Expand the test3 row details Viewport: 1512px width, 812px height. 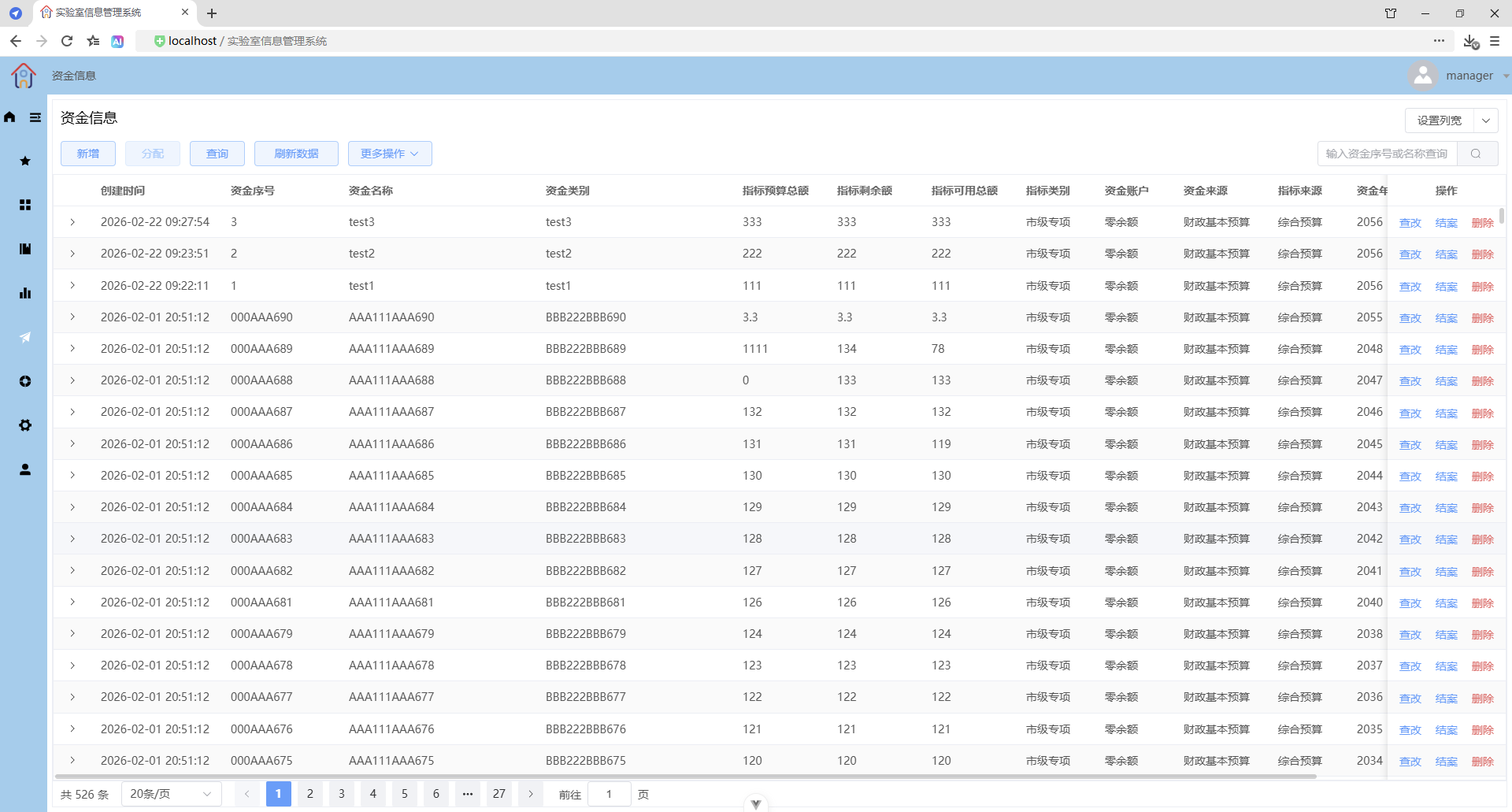72,222
